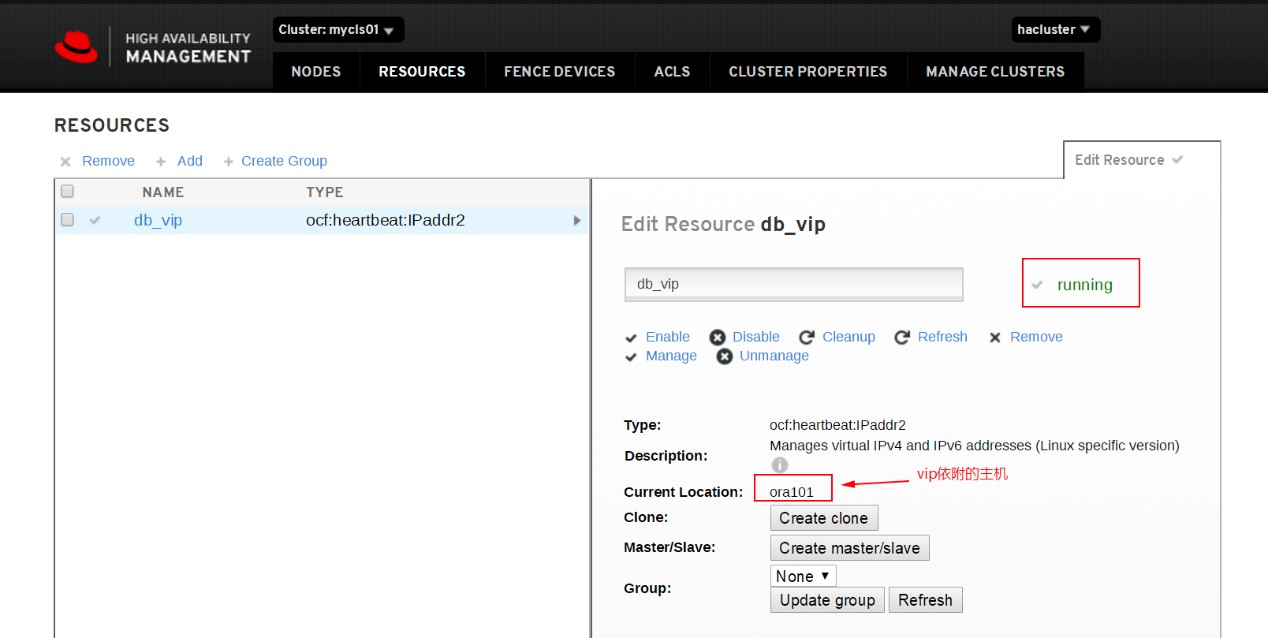Check the checkbox on the db_vip row
Viewport: 1268px width, 638px height.
[66, 220]
